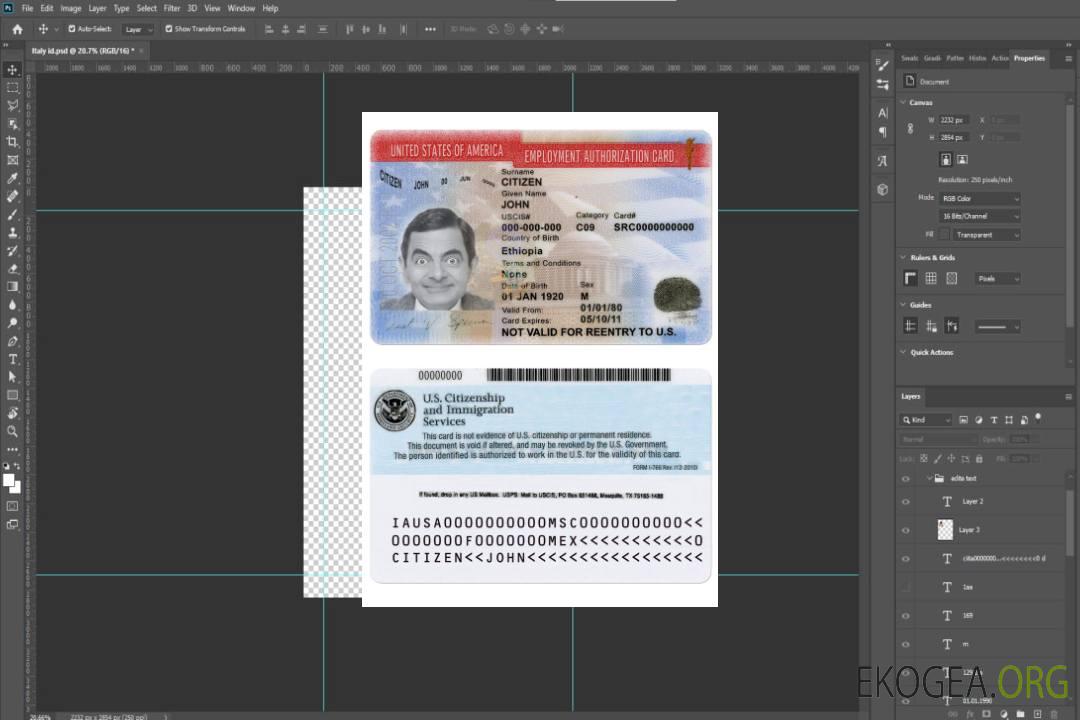The height and width of the screenshot is (720, 1080).
Task: Click the foreground color swatch
Action: pyautogui.click(x=9, y=480)
